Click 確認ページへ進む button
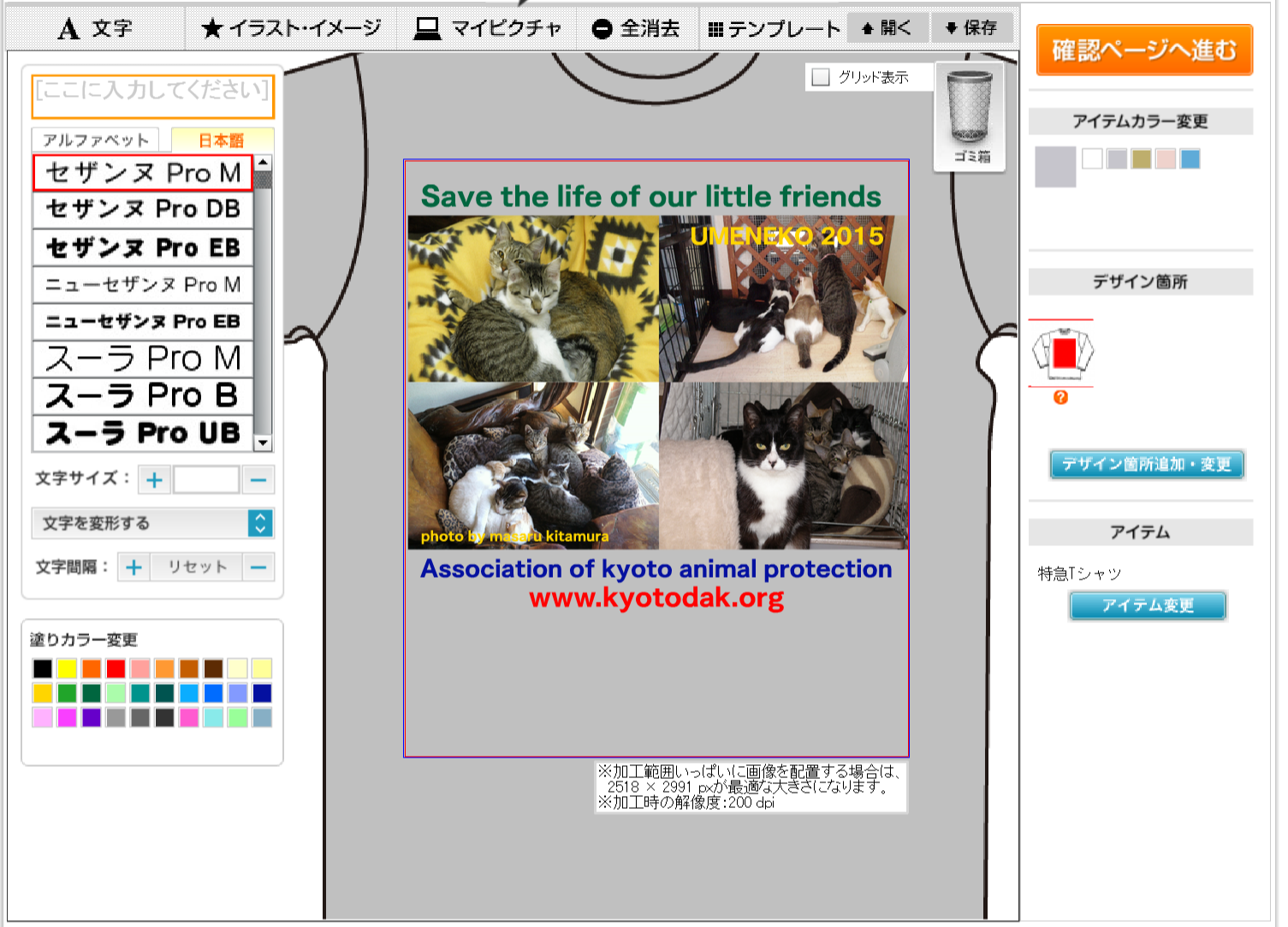 [x=1144, y=51]
